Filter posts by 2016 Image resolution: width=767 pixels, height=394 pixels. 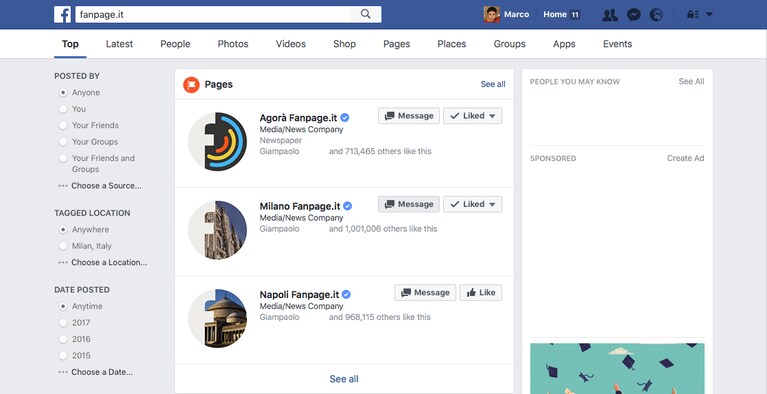(x=63, y=339)
